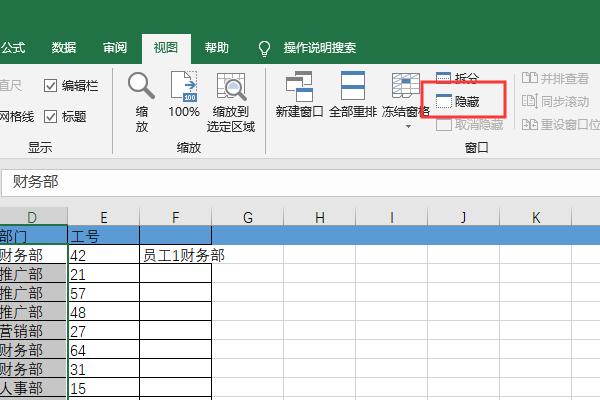Screen dimensions: 600x400
Task: Click View Side by Side (并排查看)
Action: 555,78
